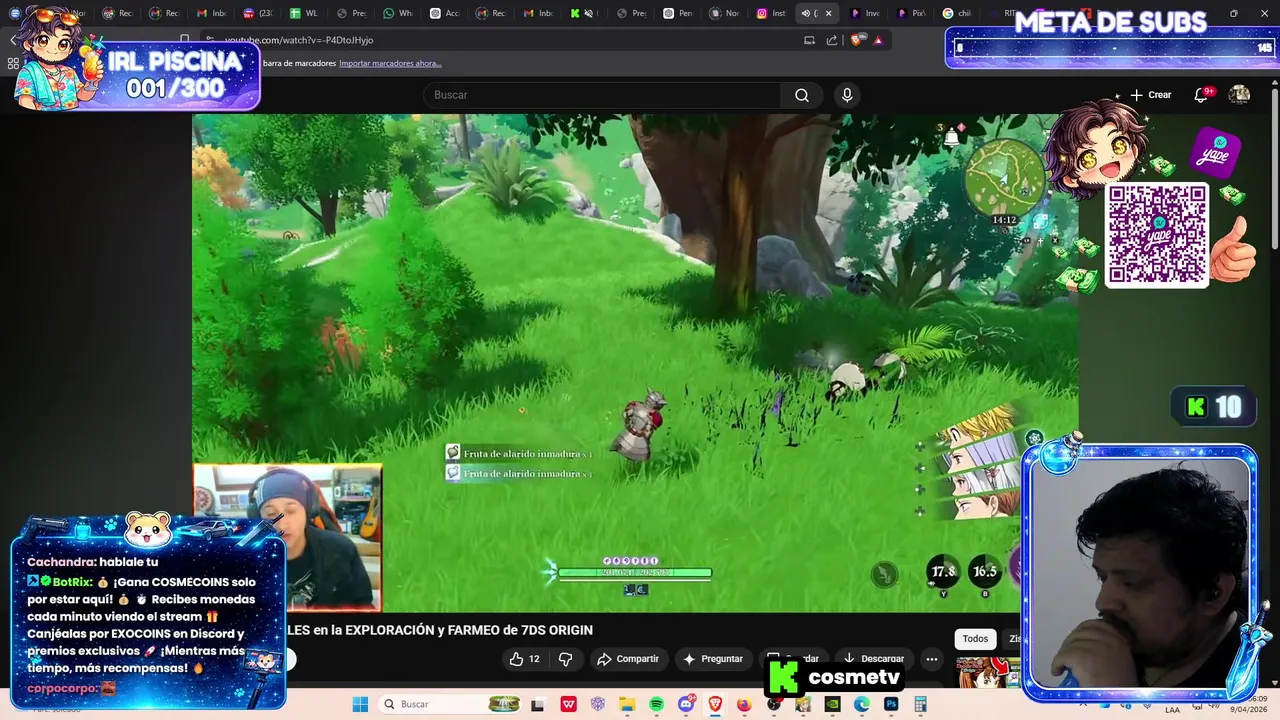Dislike the video with thumbs down
The width and height of the screenshot is (1280, 720).
click(565, 659)
